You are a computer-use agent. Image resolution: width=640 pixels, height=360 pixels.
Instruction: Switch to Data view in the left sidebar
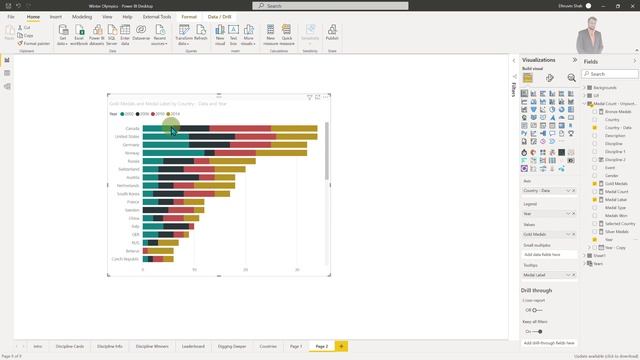pyautogui.click(x=7, y=73)
